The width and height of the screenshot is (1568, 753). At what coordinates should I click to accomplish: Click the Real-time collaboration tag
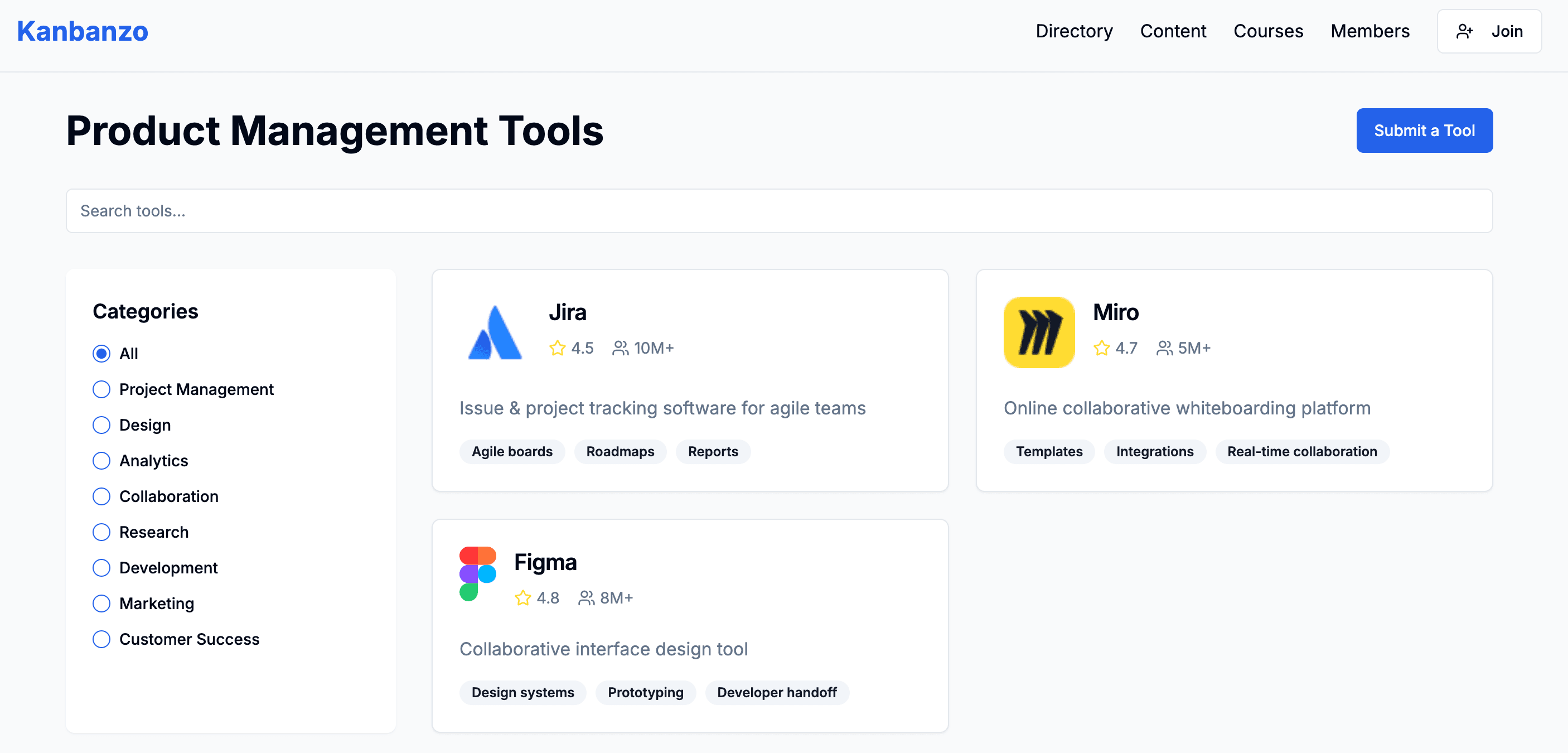click(1302, 452)
